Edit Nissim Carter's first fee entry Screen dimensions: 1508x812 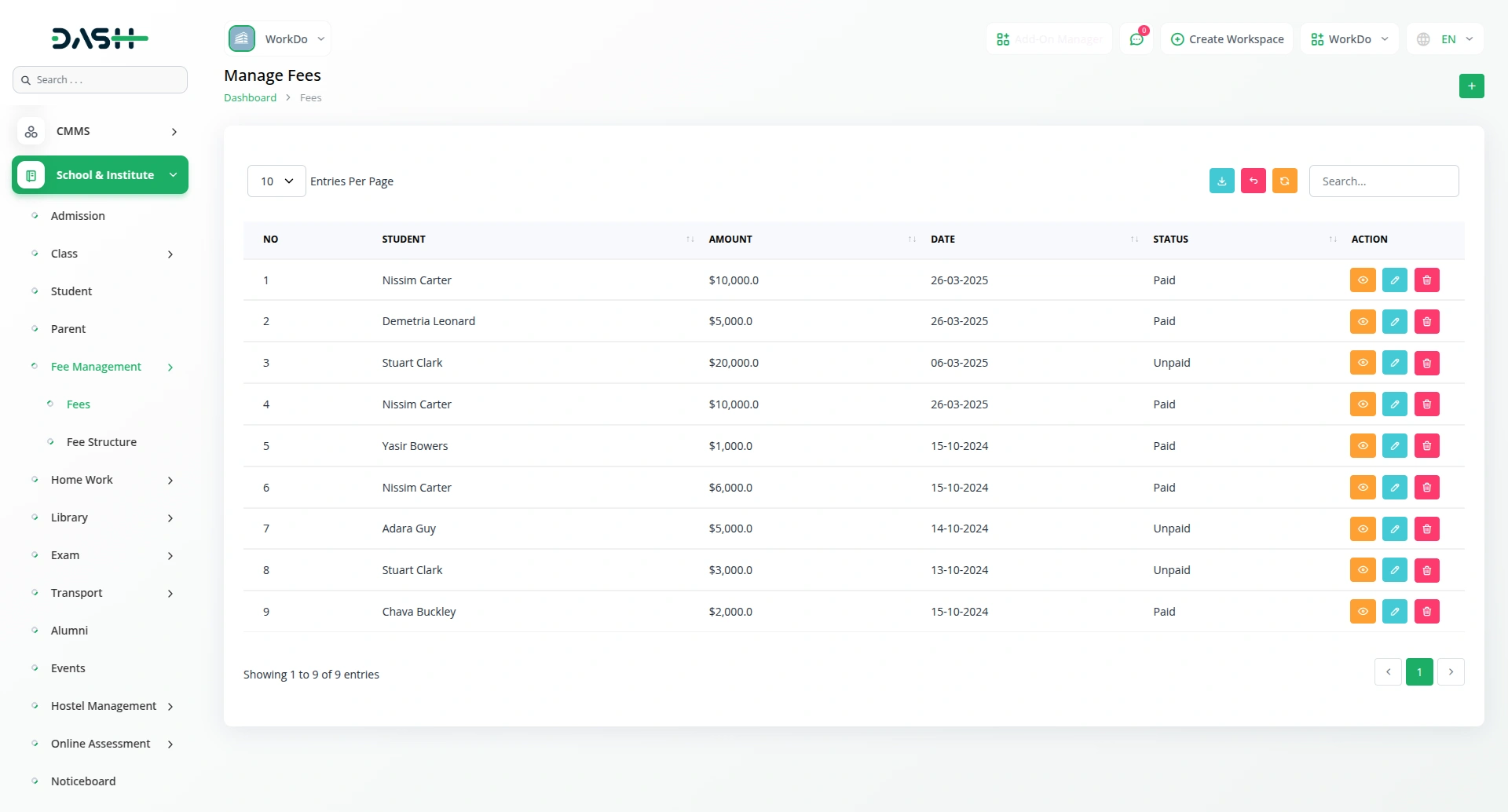pos(1394,280)
